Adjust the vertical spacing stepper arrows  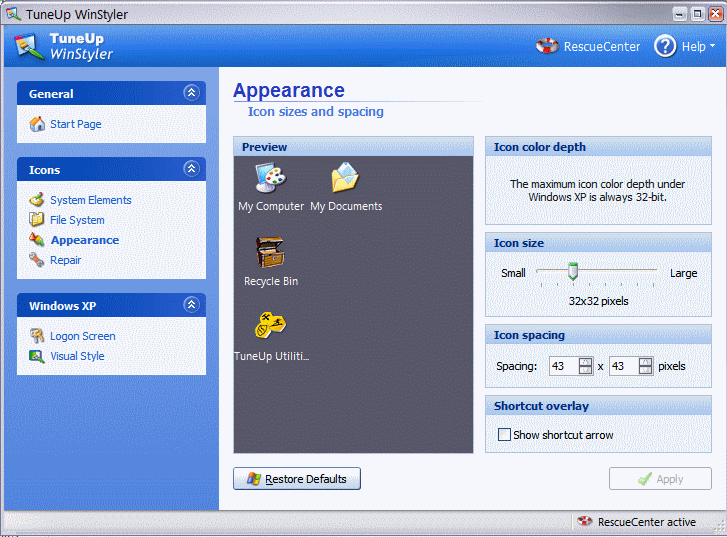click(645, 366)
